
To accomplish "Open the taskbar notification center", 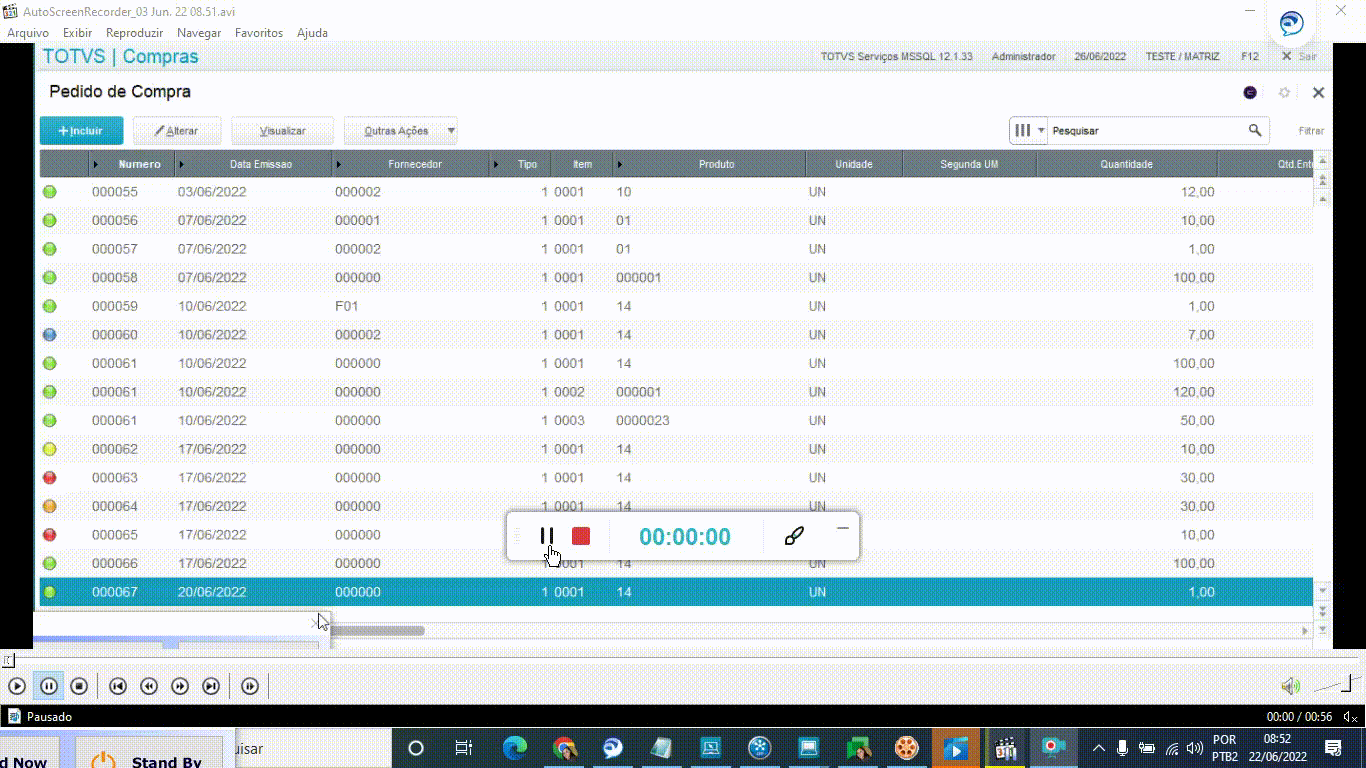I will pos(1333,747).
